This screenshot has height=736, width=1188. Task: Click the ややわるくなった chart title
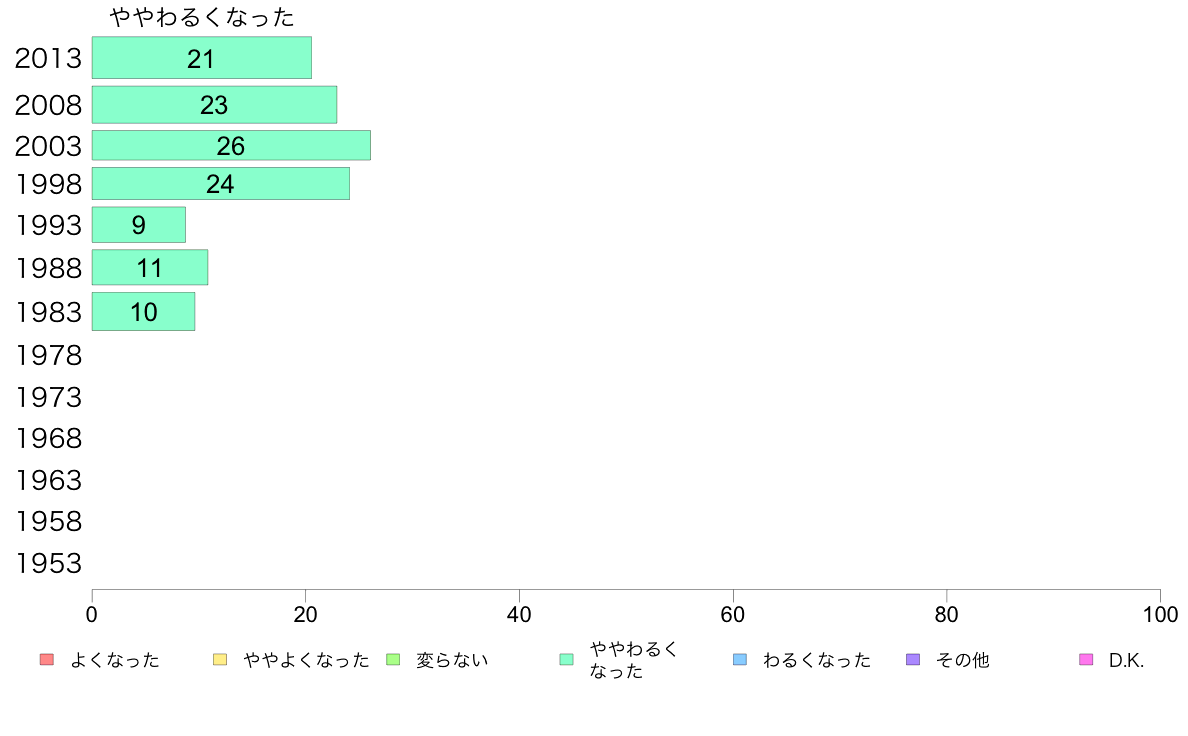[x=202, y=18]
